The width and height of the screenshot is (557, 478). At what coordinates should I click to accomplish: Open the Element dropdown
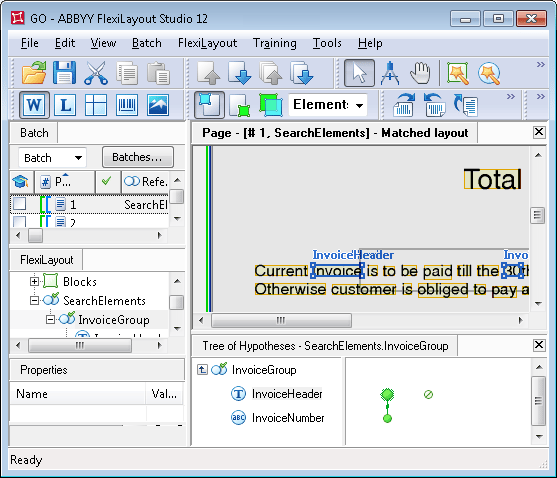[328, 105]
